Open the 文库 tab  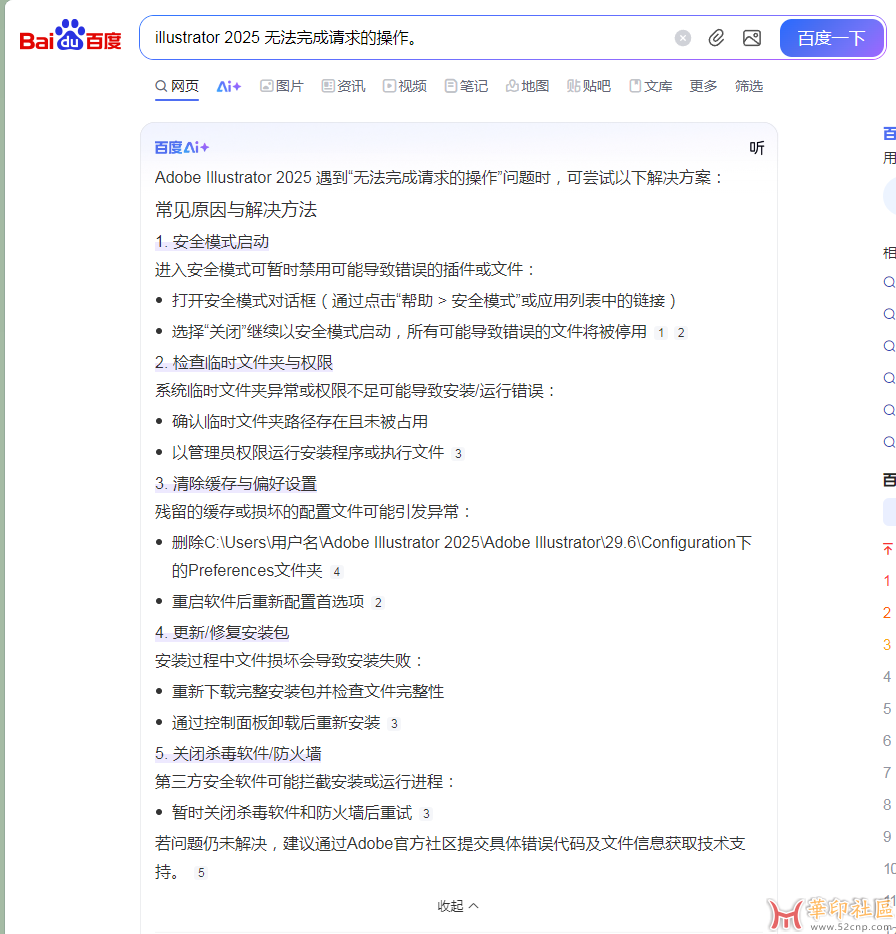pyautogui.click(x=651, y=86)
